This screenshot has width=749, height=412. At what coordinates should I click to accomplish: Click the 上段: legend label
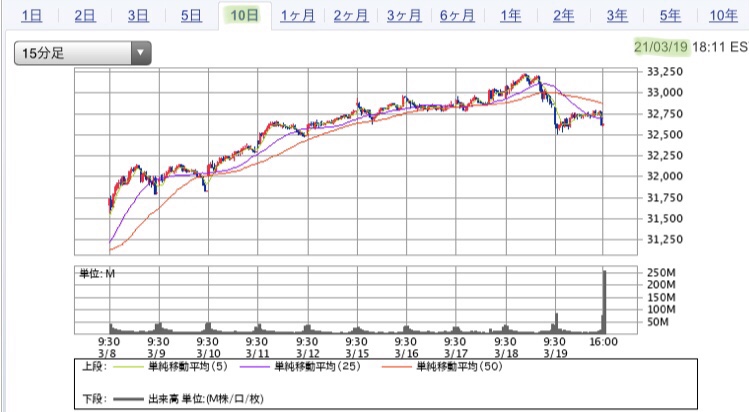click(95, 367)
